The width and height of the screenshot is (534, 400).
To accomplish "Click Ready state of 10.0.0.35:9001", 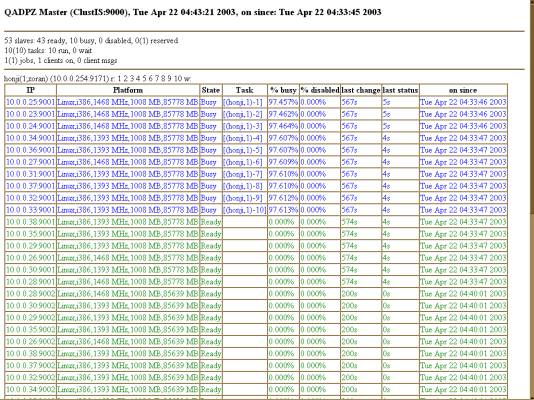I will (211, 234).
